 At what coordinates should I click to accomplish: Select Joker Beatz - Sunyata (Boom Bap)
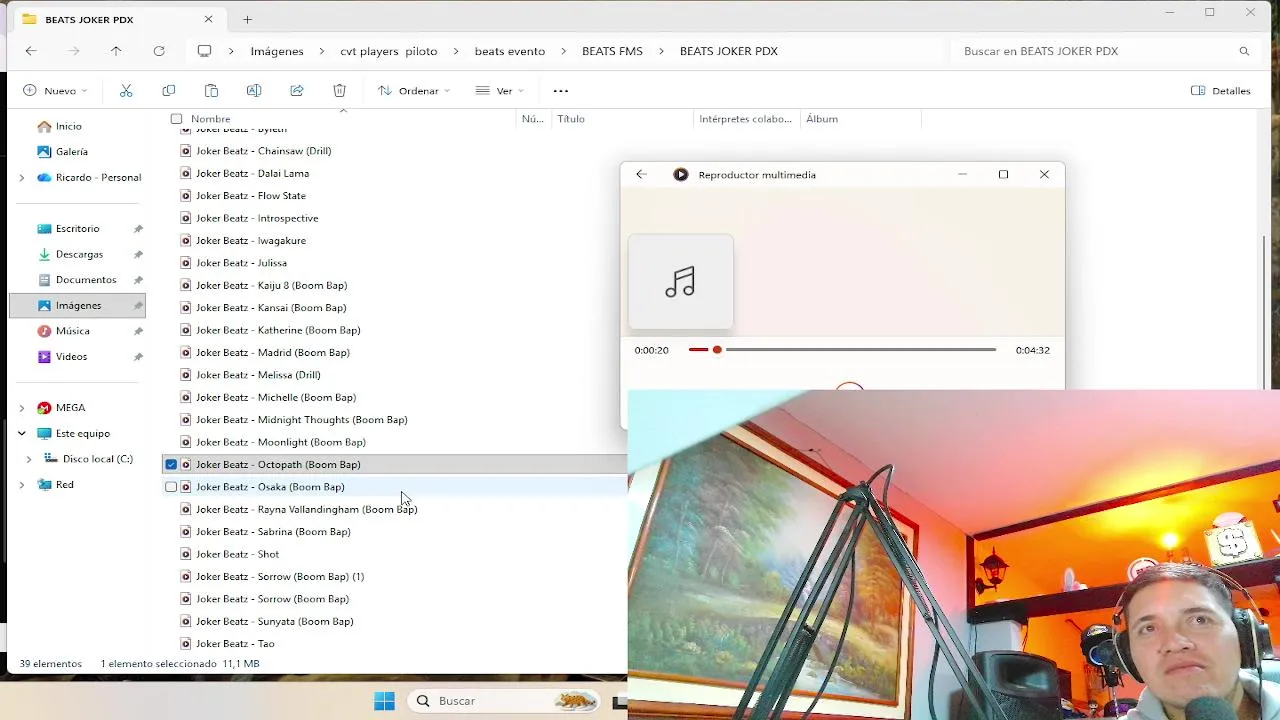(x=274, y=622)
